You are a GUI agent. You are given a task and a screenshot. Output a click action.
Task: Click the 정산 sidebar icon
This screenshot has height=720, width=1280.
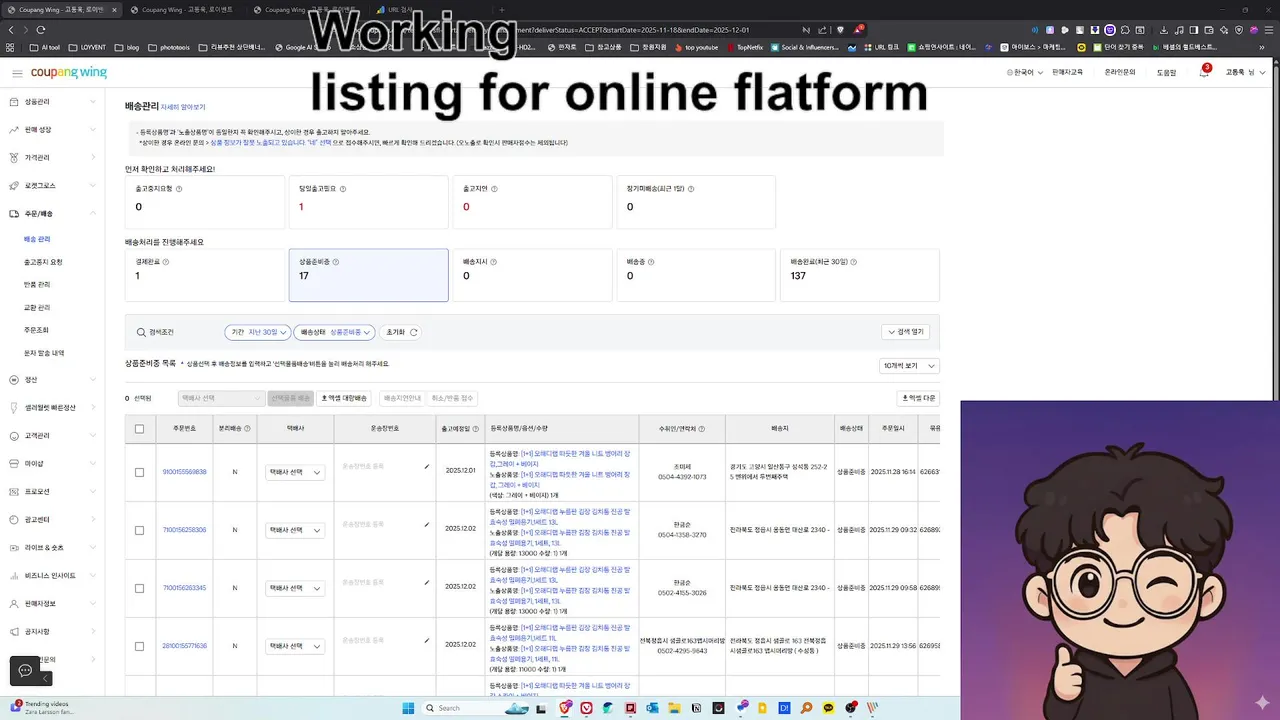point(14,380)
